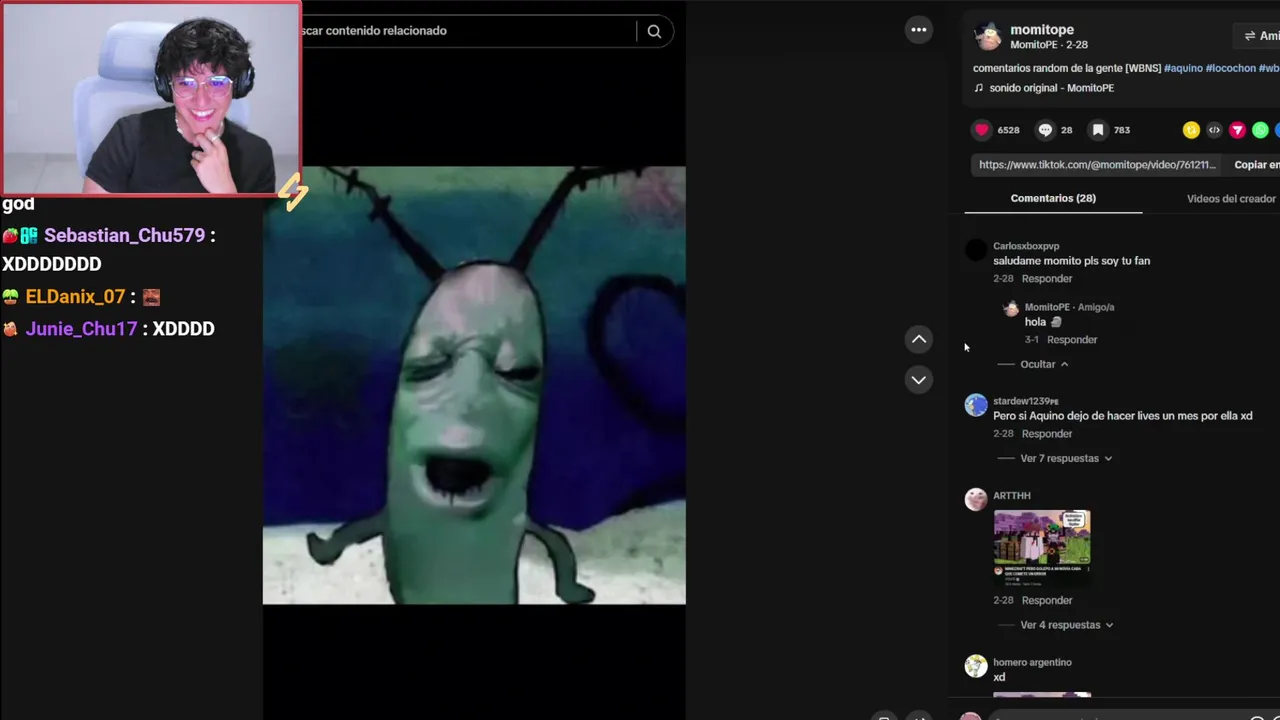The image size is (1280, 720).
Task: Click the music note sonido original icon
Action: [979, 88]
